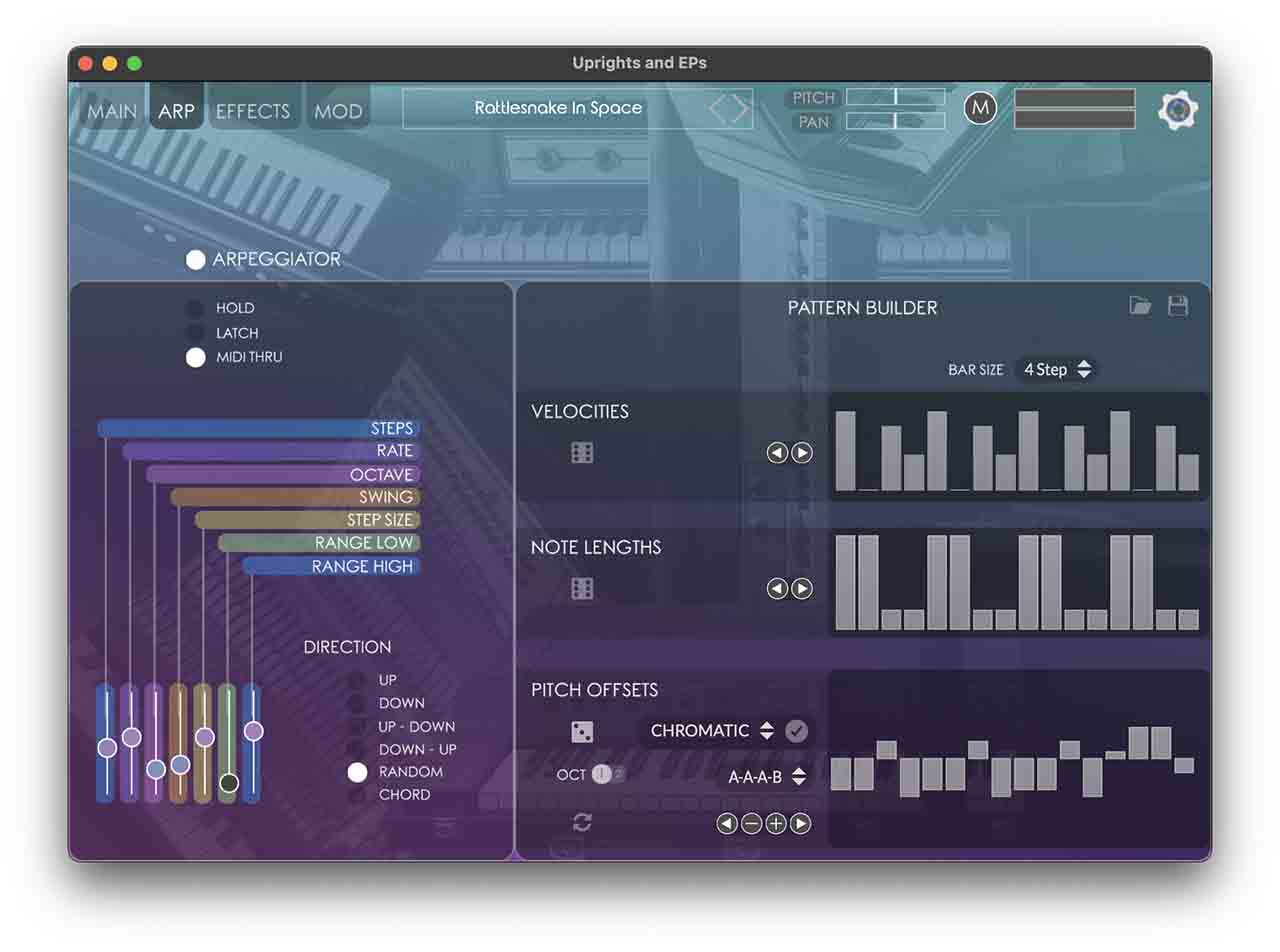The height and width of the screenshot is (952, 1280).
Task: Switch to the Effects tab
Action: (253, 111)
